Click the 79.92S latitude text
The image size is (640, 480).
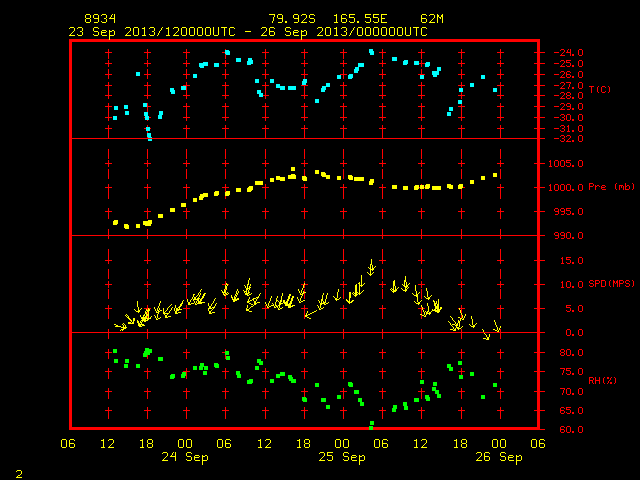(x=292, y=19)
